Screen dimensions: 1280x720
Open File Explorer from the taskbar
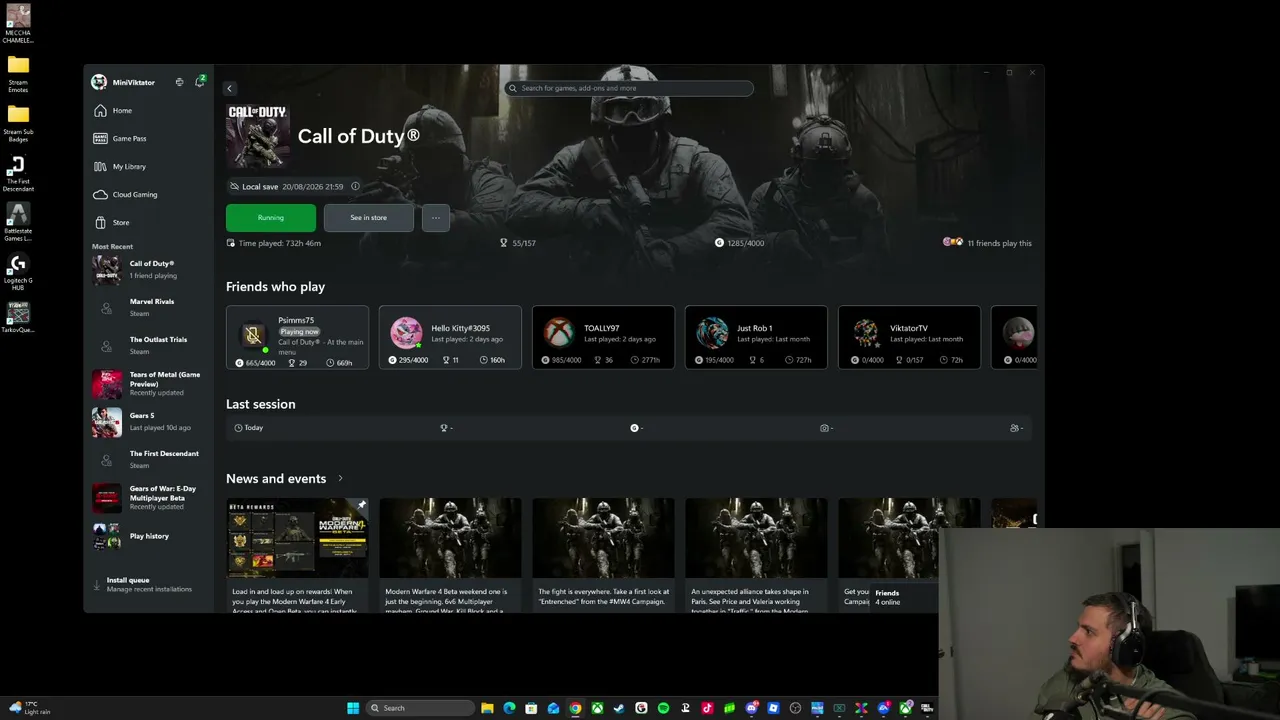[487, 708]
